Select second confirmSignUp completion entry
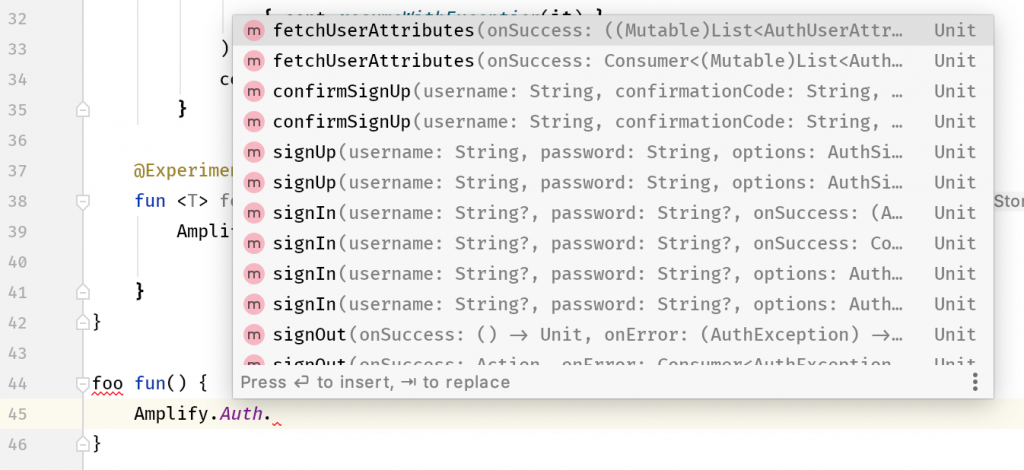 tap(613, 121)
